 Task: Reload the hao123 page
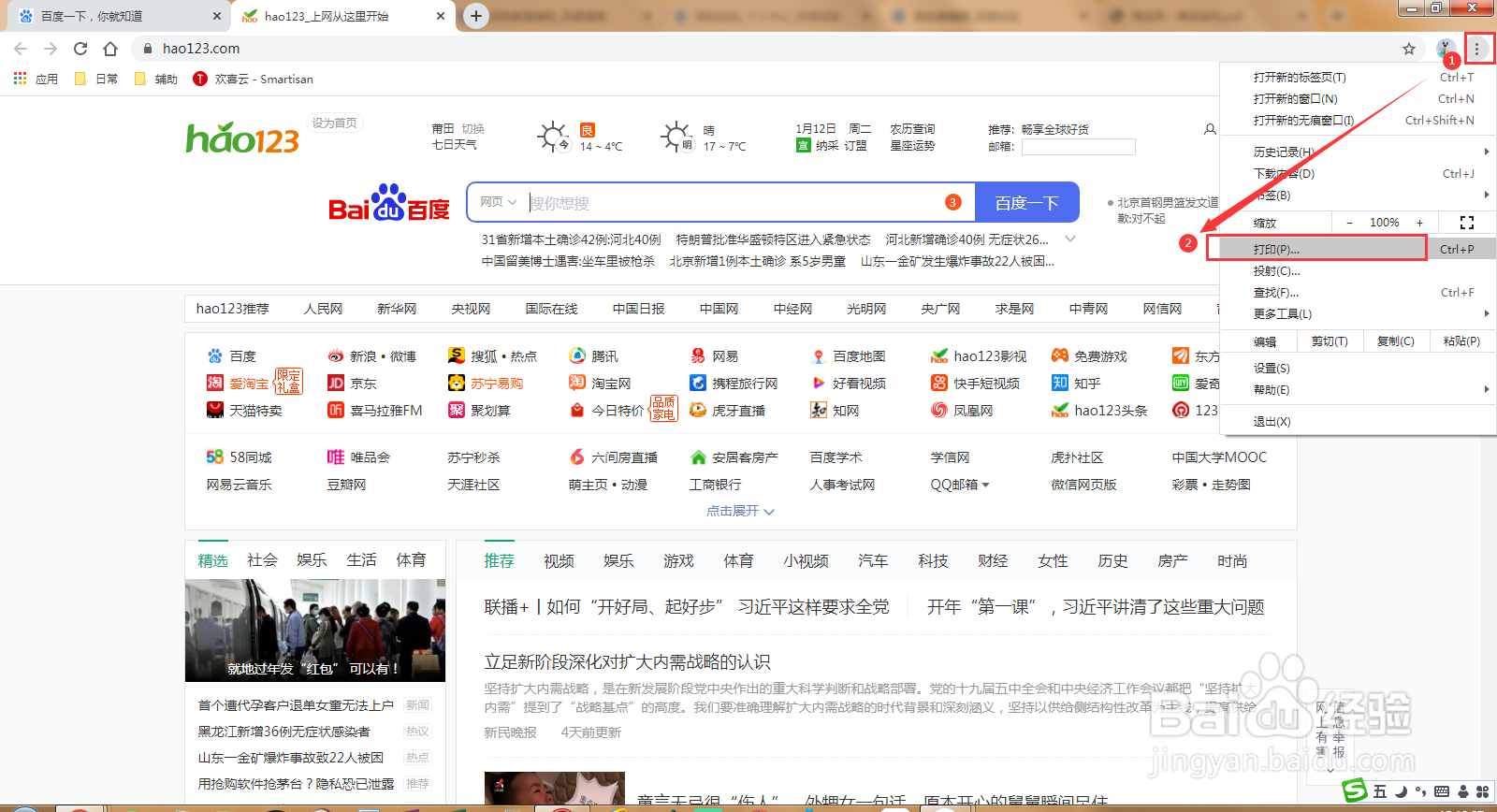pyautogui.click(x=80, y=49)
